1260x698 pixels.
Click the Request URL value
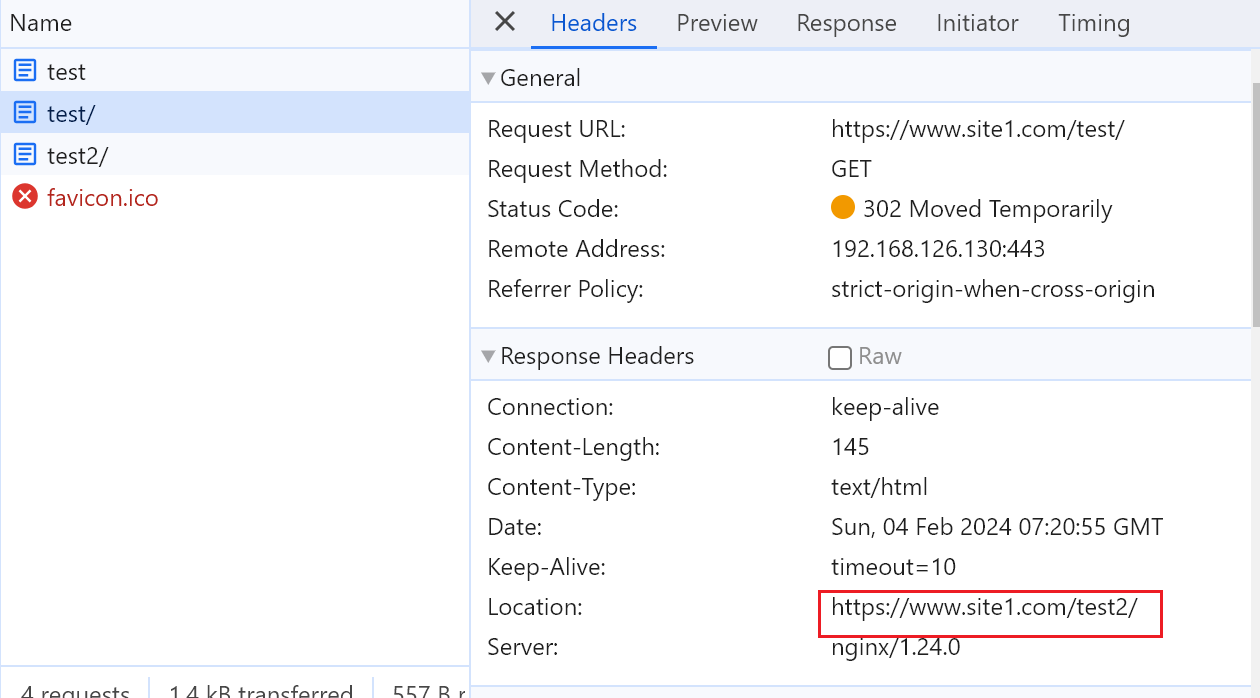tap(977, 129)
